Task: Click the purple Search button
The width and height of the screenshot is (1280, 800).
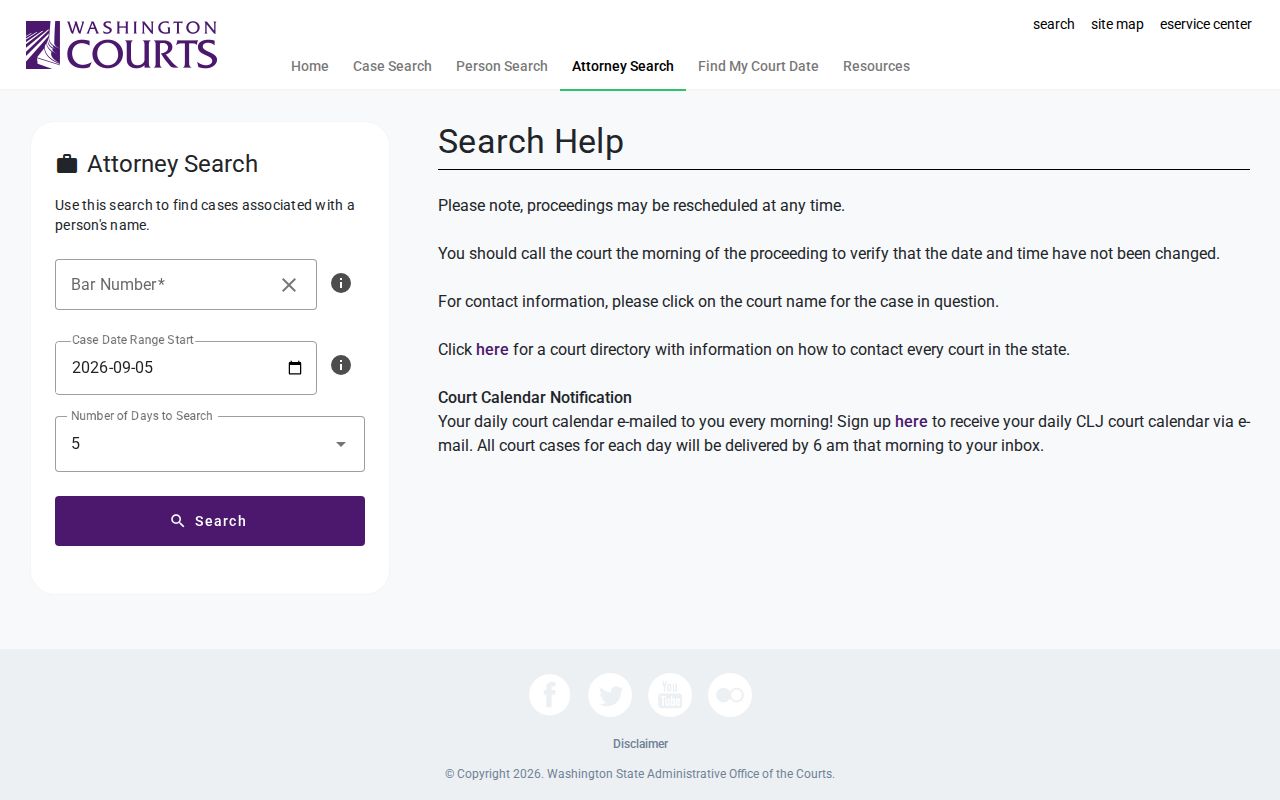Action: [210, 521]
